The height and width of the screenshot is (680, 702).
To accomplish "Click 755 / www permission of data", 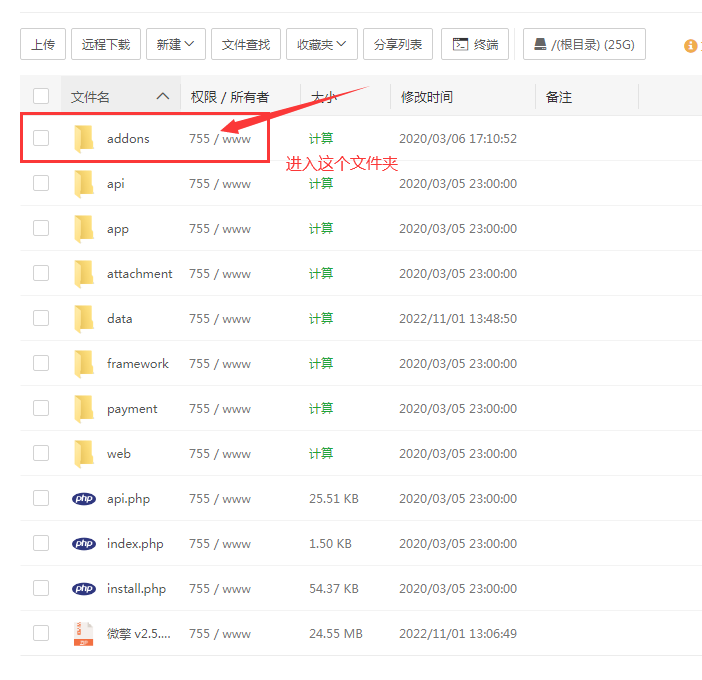I will tap(220, 319).
